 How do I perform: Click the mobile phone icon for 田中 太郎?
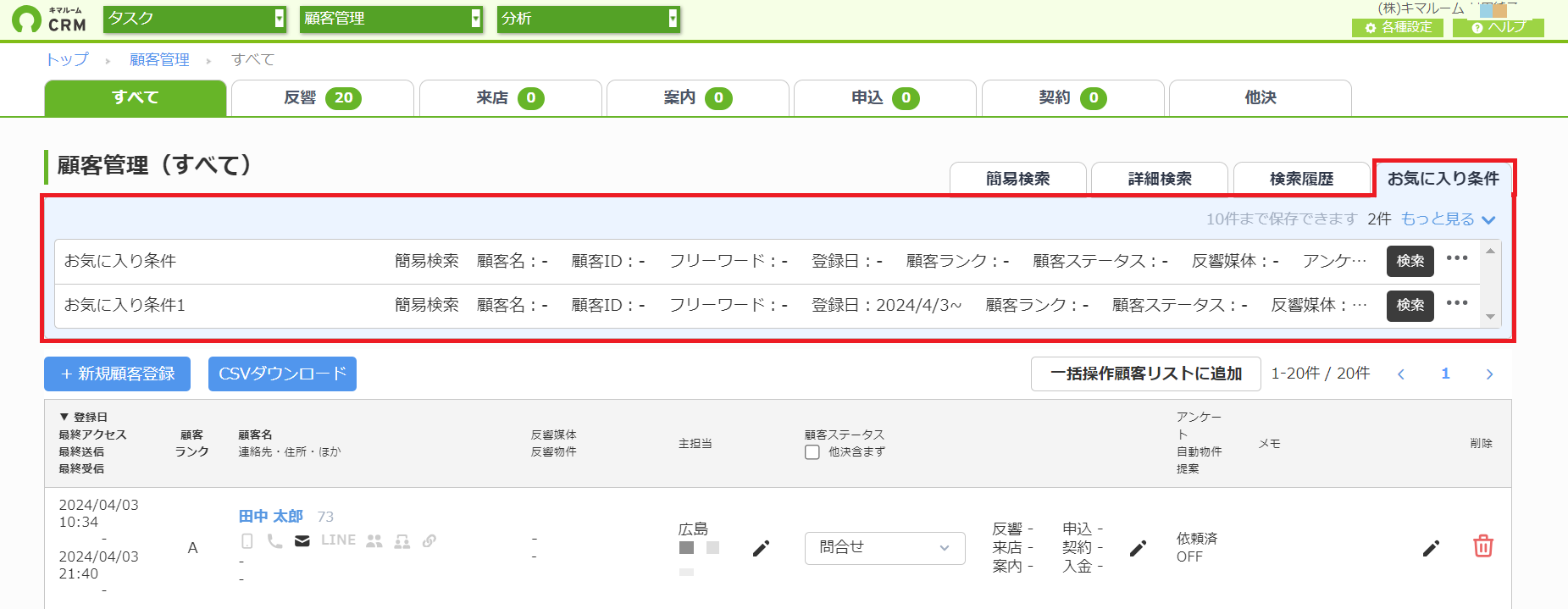coord(247,540)
